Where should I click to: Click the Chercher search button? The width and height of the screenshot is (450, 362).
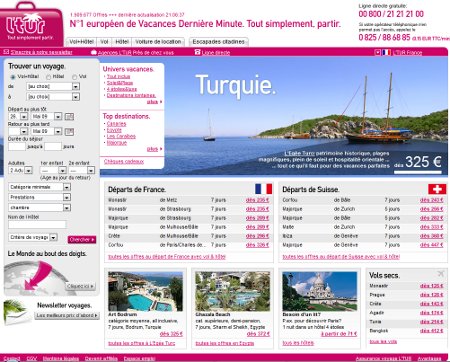(82, 239)
